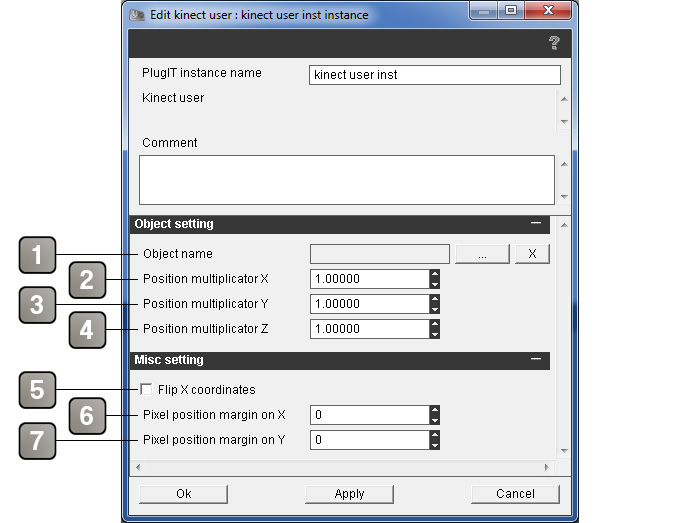The image size is (700, 523).
Task: Click Comment box scrollbar down arrow
Action: click(564, 196)
